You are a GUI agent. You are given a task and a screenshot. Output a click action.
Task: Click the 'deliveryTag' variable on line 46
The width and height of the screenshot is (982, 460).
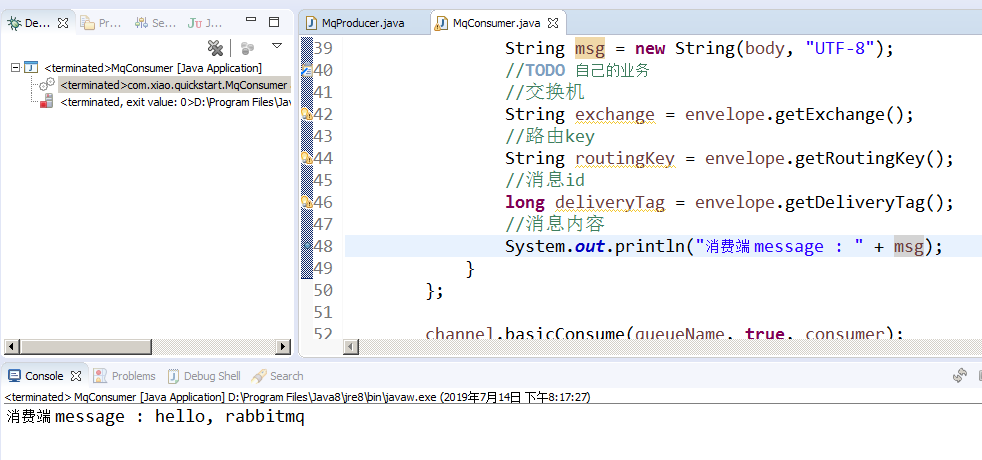tap(609, 203)
